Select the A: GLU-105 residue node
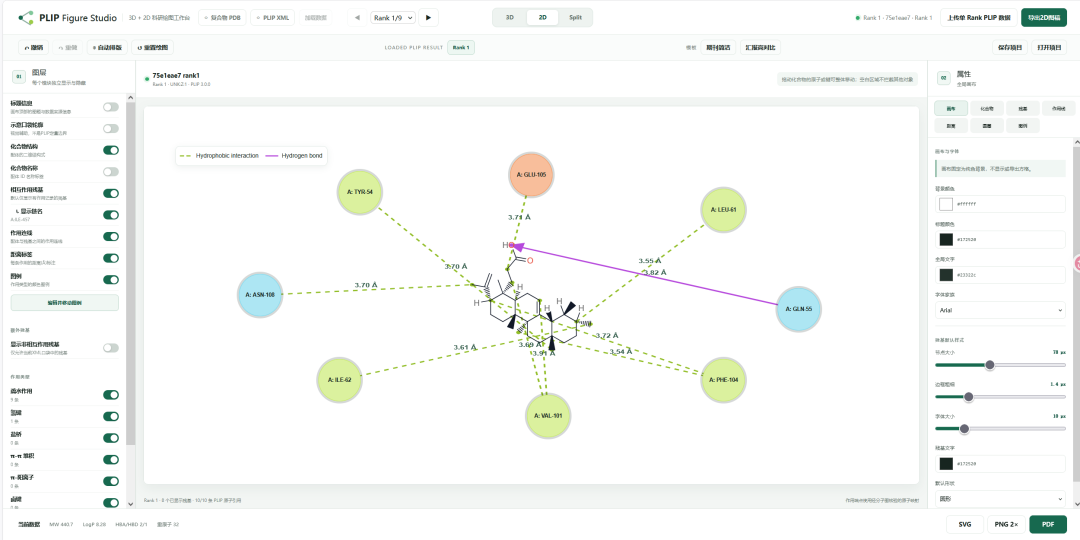Screen dimensions: 1080x540 coord(531,175)
